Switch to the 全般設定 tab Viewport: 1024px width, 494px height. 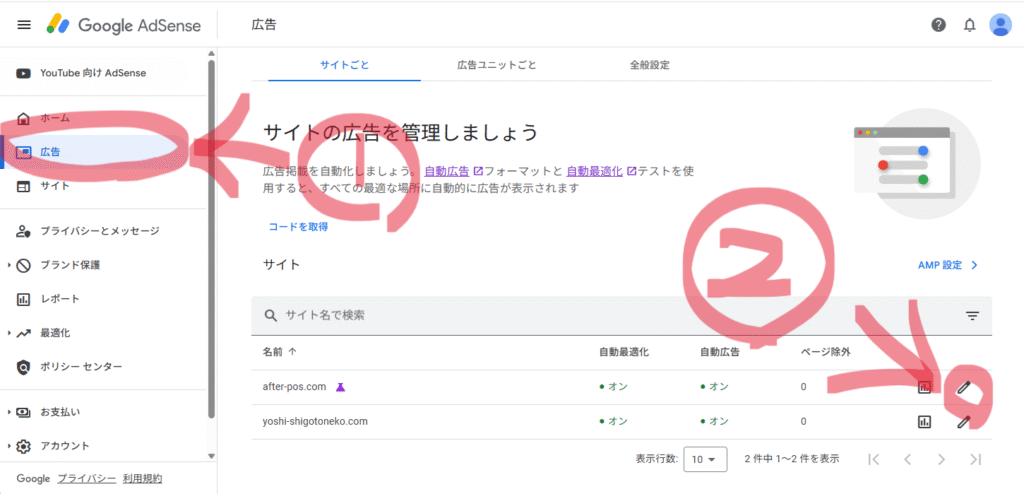click(649, 65)
